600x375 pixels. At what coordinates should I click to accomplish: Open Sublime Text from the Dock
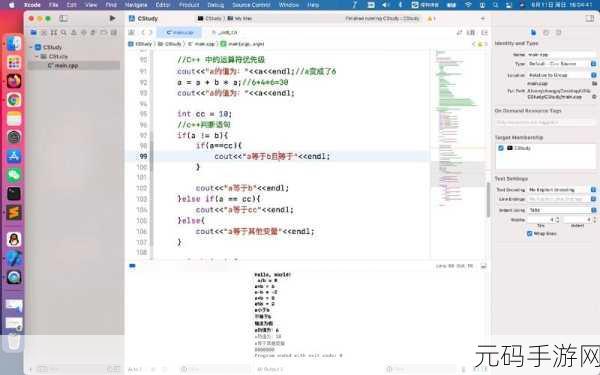coord(14,212)
